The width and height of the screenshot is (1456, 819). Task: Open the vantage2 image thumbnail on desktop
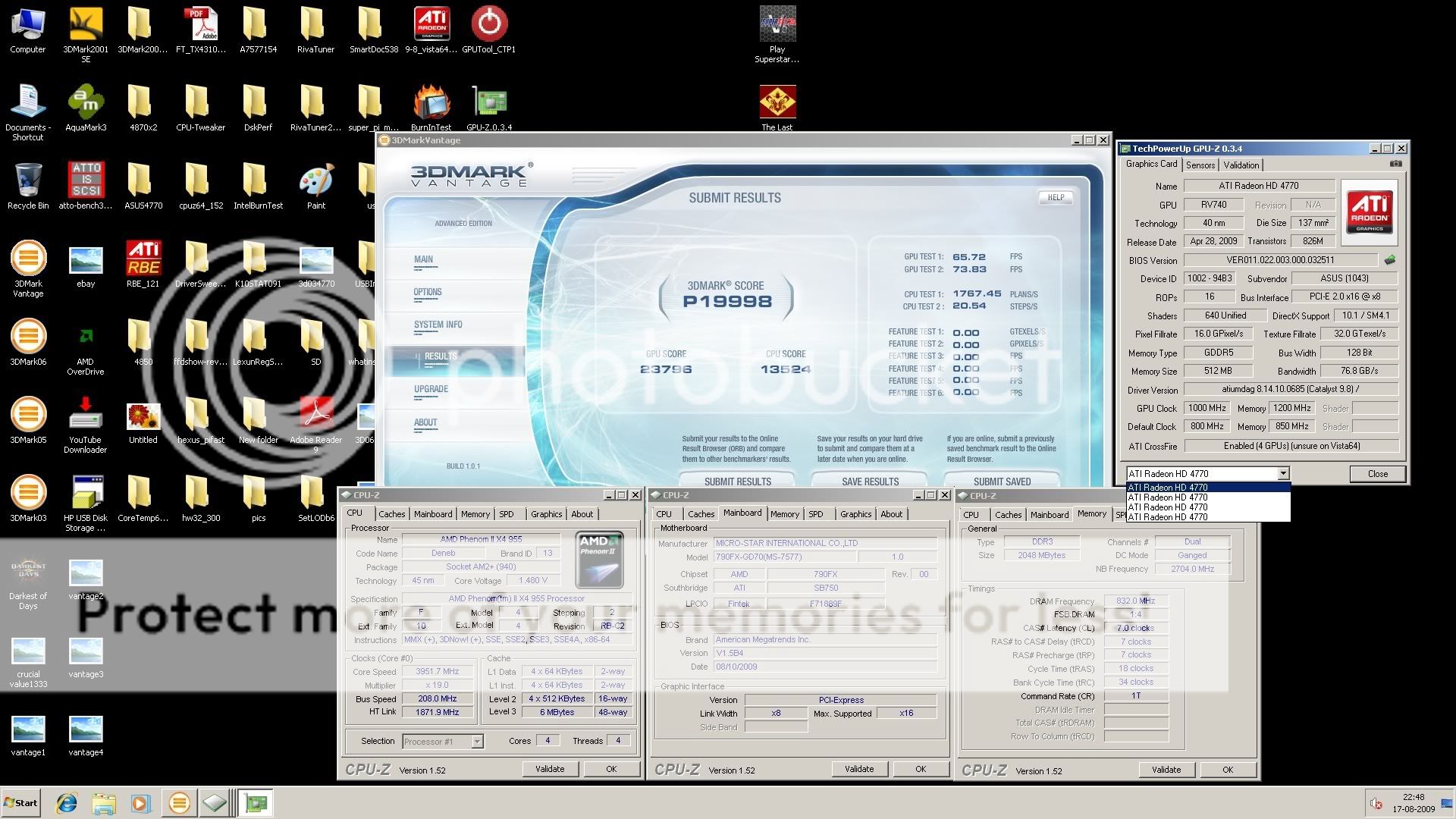coord(86,580)
